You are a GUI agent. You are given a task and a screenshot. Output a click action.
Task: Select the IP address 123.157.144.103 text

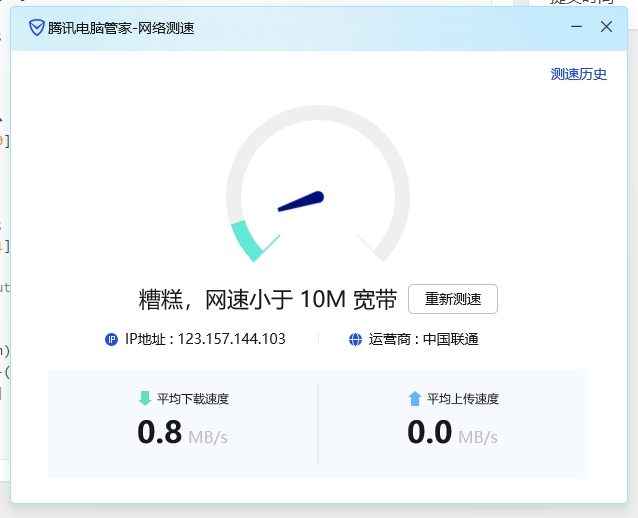click(232, 339)
